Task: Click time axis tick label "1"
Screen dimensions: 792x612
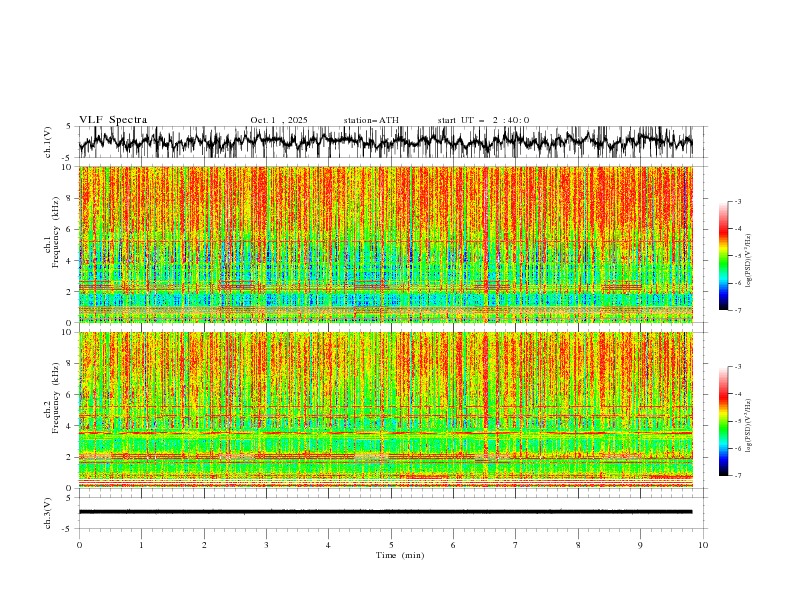Action: click(x=141, y=545)
